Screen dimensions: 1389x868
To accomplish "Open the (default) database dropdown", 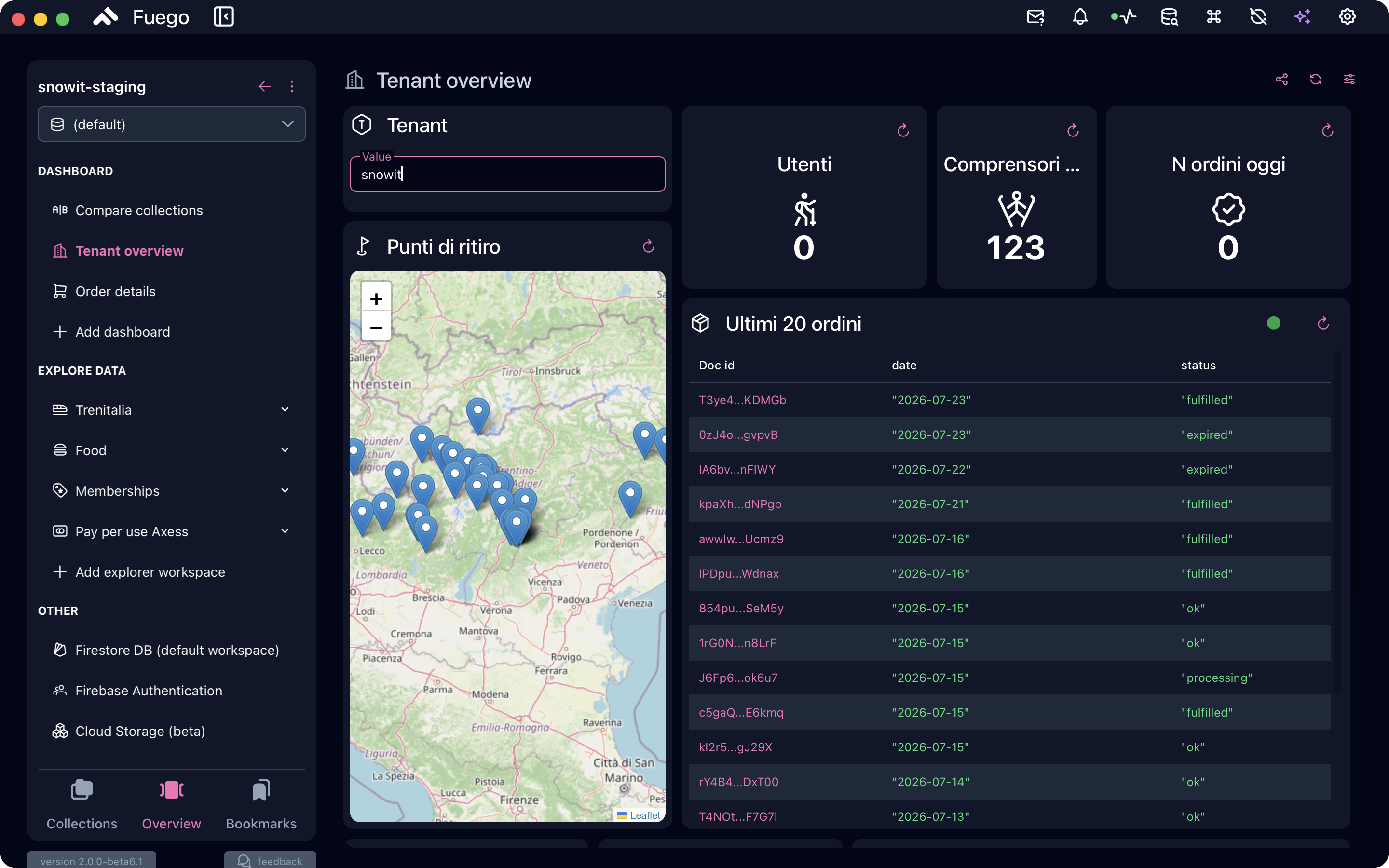I will (x=171, y=124).
